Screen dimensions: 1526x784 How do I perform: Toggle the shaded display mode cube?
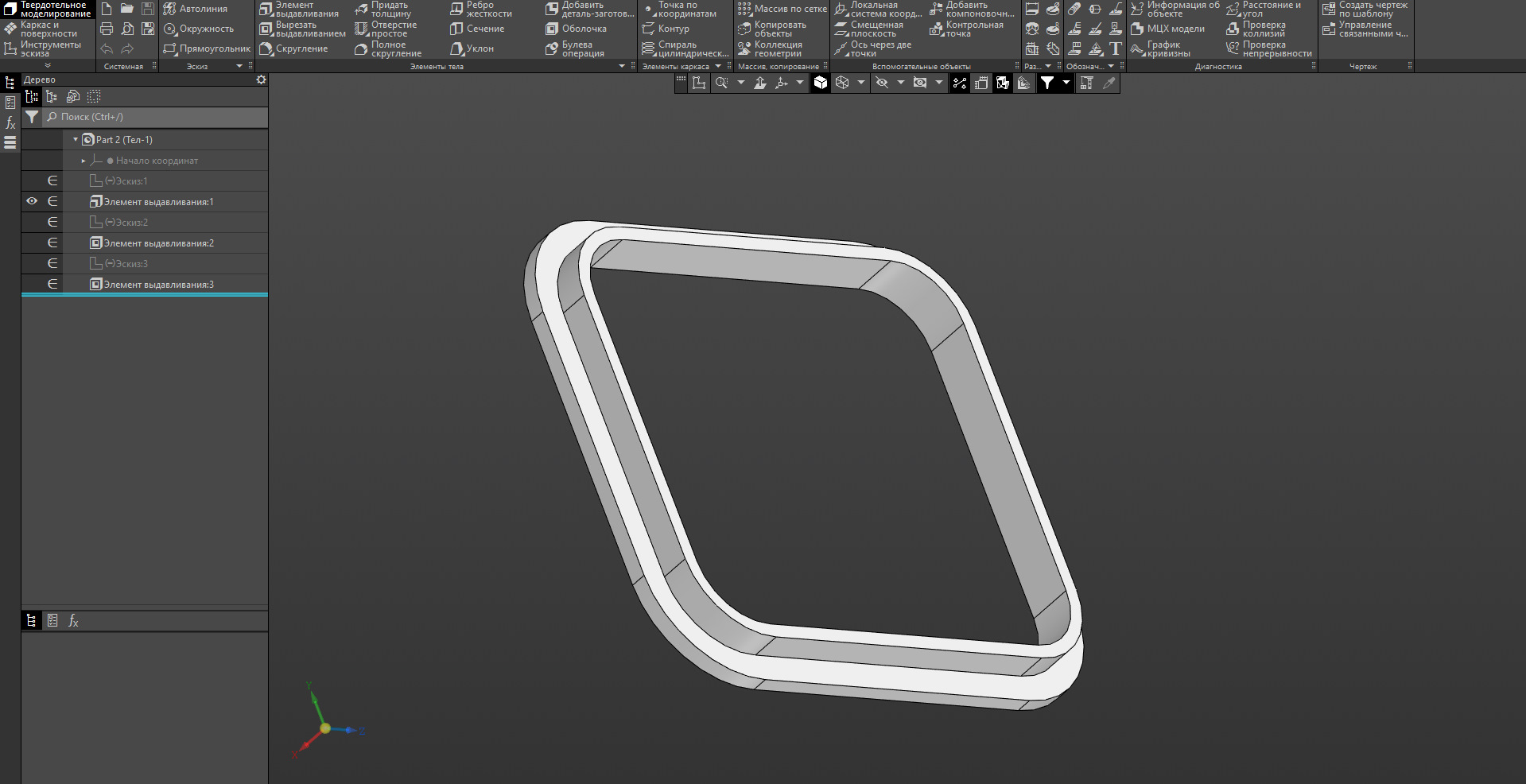pyautogui.click(x=821, y=83)
